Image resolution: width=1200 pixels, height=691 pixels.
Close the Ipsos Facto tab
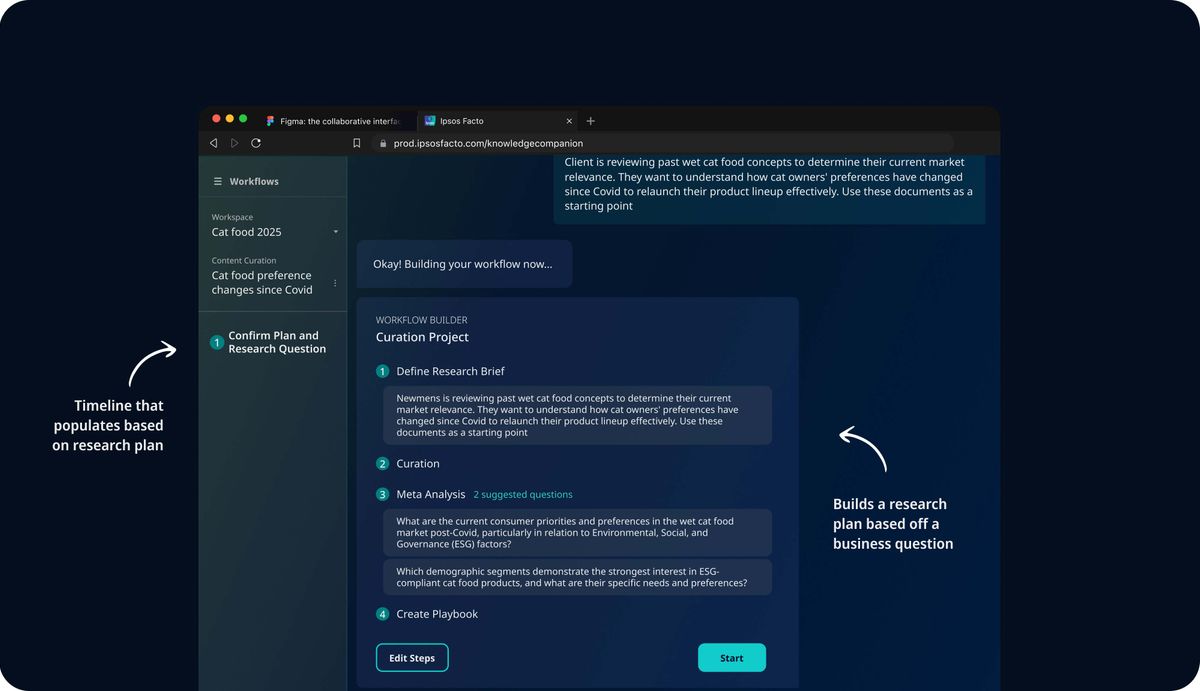570,121
